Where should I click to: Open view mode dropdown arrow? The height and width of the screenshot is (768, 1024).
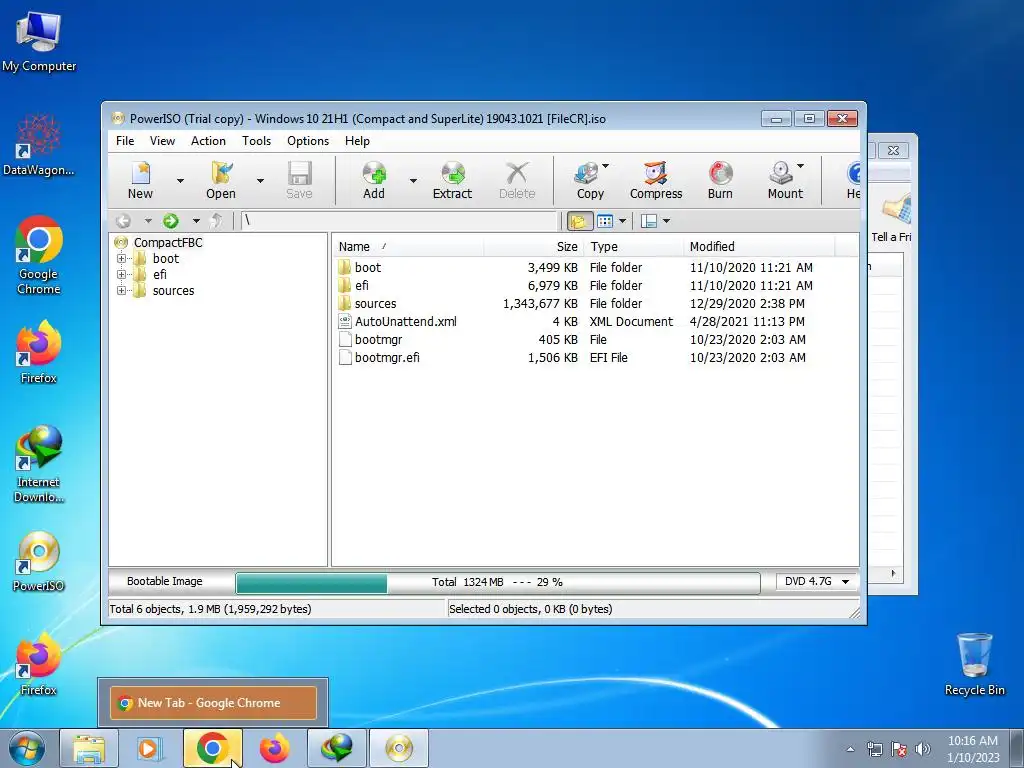tap(622, 221)
